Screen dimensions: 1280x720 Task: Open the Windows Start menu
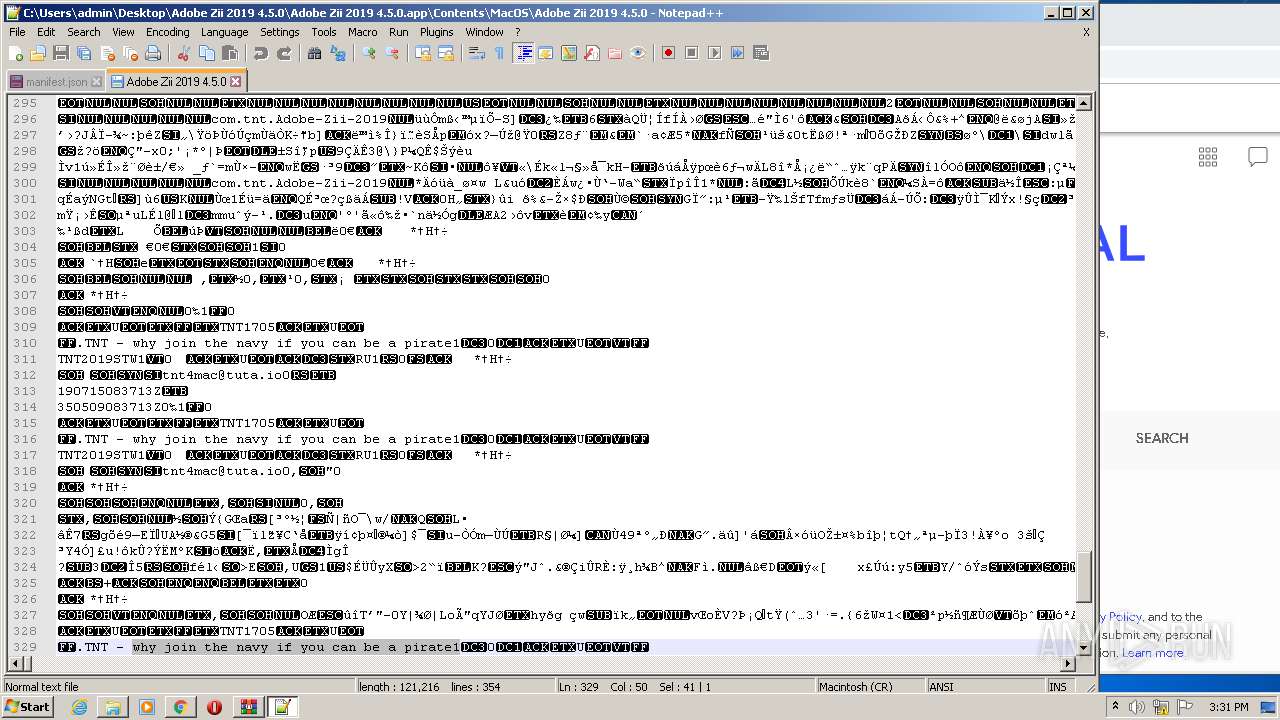pos(28,707)
